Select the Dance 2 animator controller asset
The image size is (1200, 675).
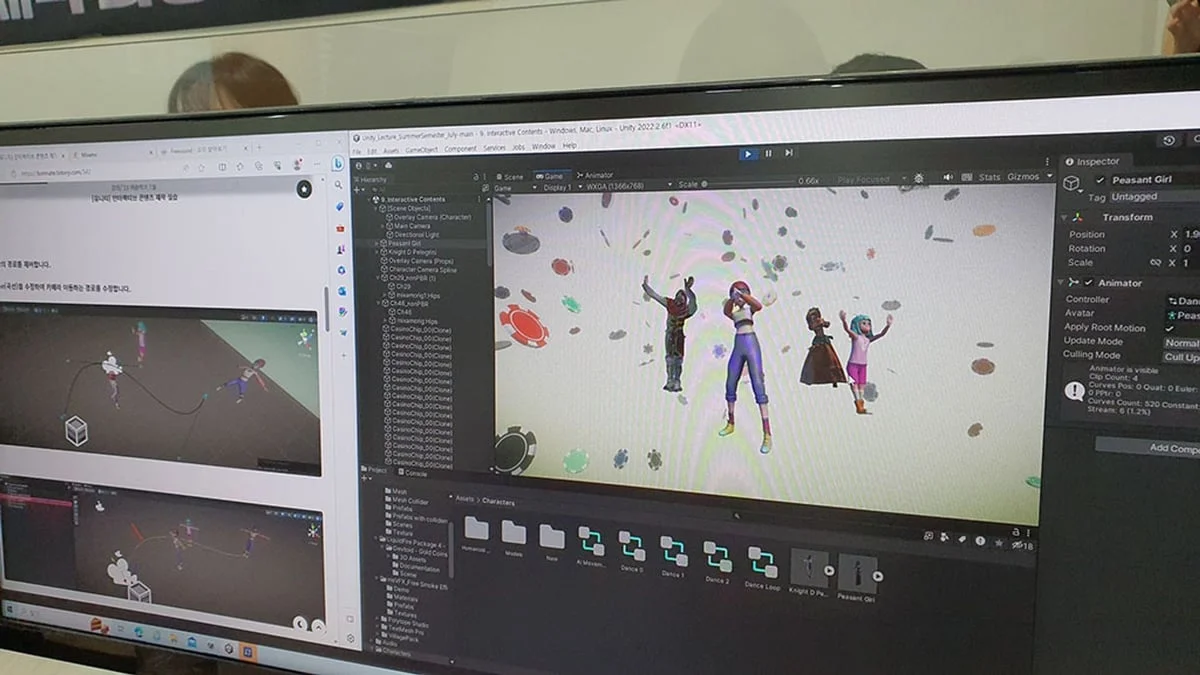pyautogui.click(x=717, y=561)
